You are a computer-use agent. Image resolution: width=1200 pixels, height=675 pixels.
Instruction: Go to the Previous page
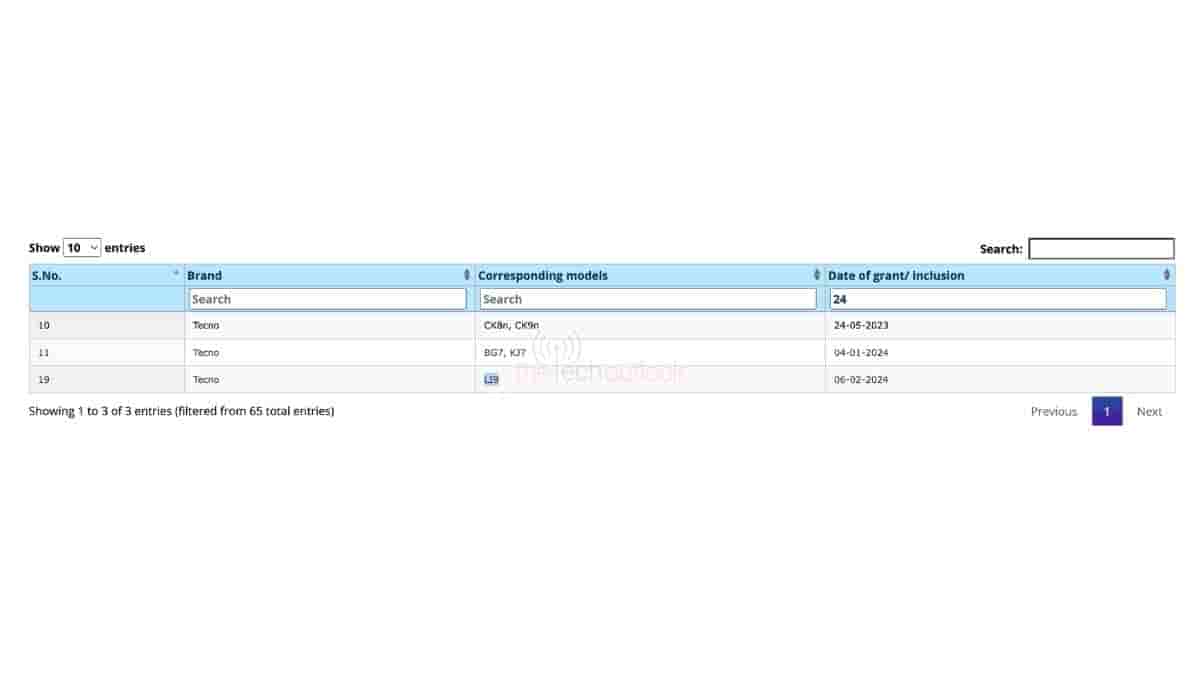click(x=1054, y=411)
